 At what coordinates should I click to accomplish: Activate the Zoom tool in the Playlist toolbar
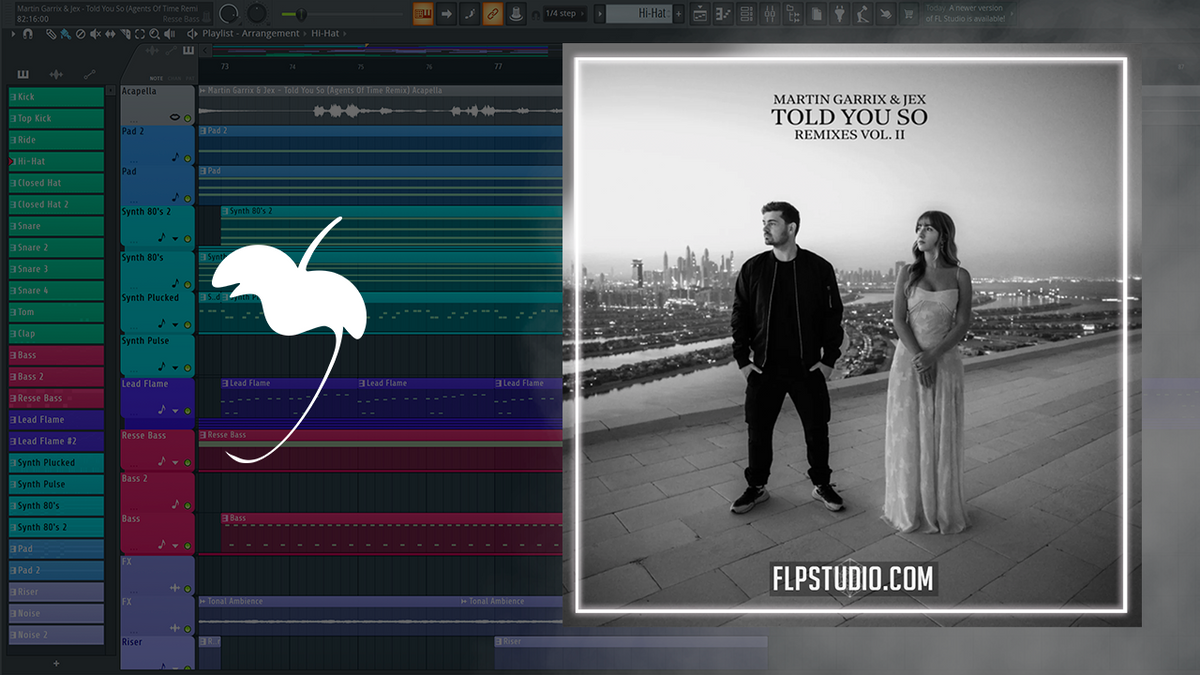[x=153, y=34]
